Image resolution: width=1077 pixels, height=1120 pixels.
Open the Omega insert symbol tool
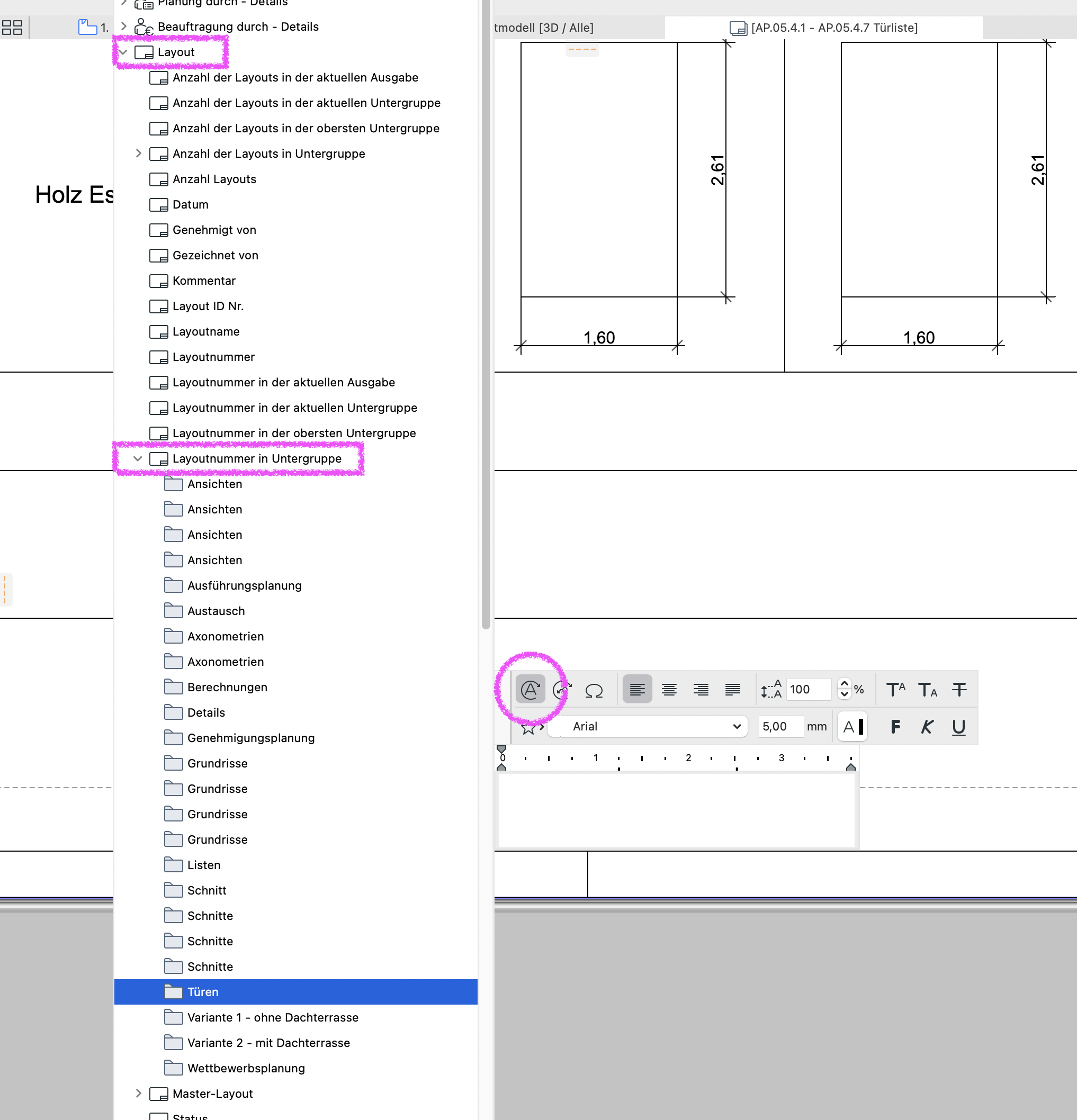pos(594,690)
